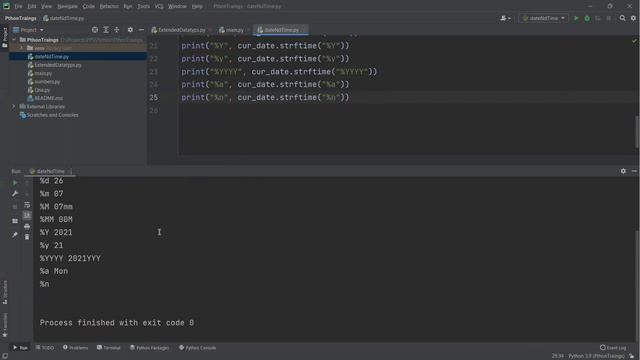
Task: Click Select Opened File target icon
Action: point(95,30)
